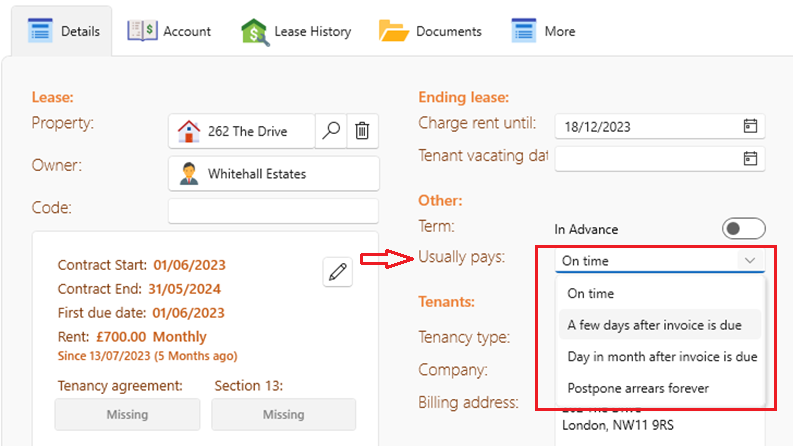Viewport: 793px width, 446px height.
Task: Click 'Since 13/07/2023 (5 Months ago)' text
Action: click(x=147, y=356)
